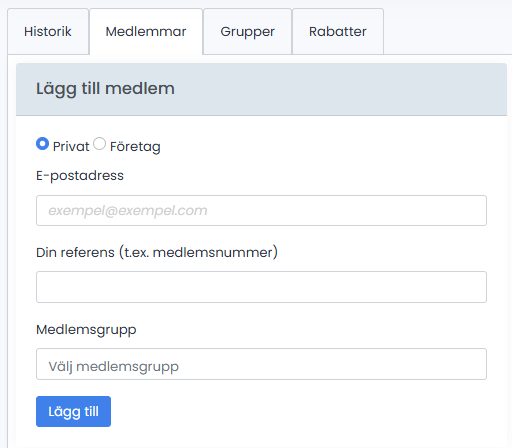Click the Lägg till medlem heading
Screen dimensions: 512x448
tap(105, 89)
